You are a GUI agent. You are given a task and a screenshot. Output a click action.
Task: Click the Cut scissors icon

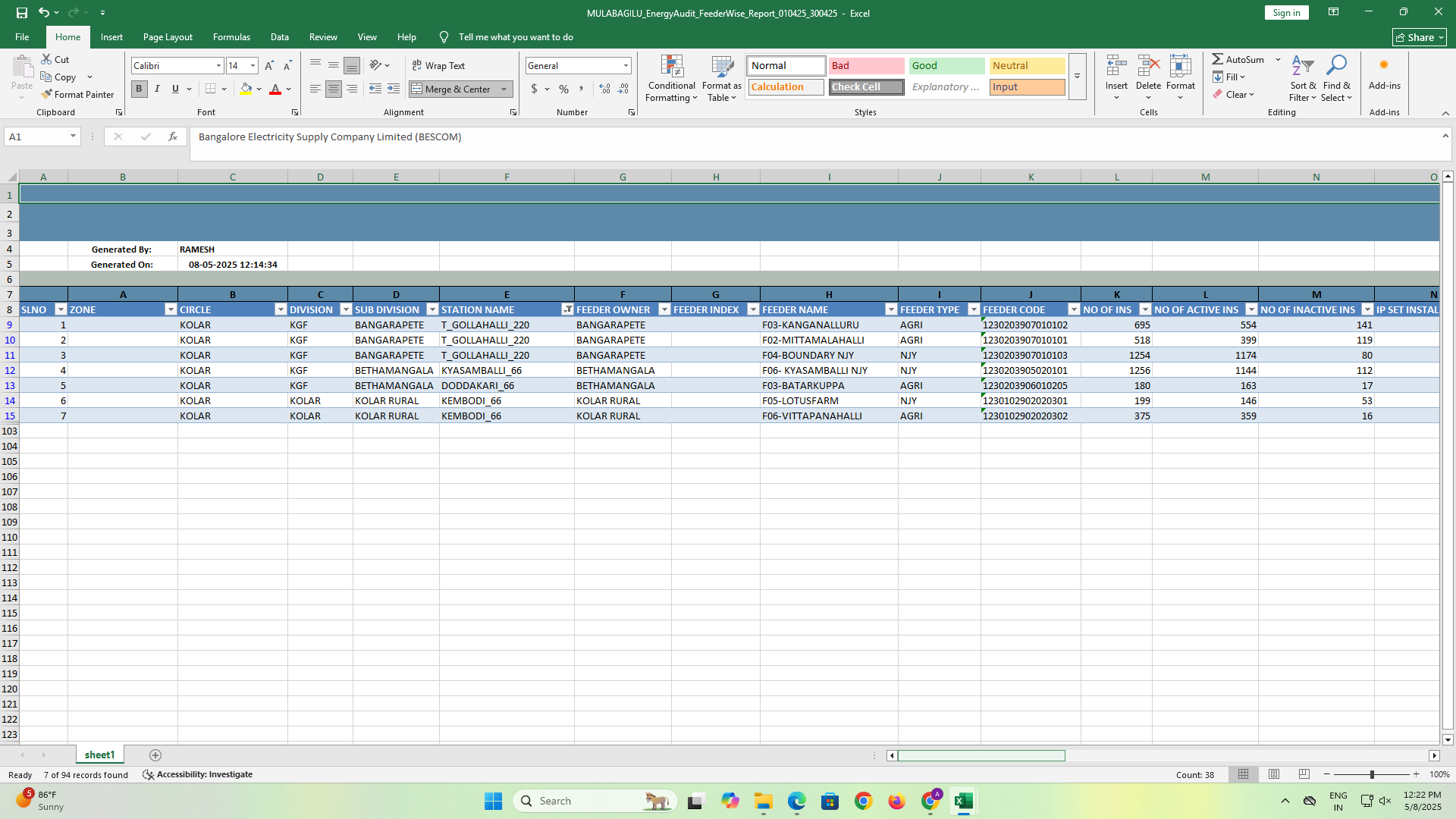click(46, 59)
